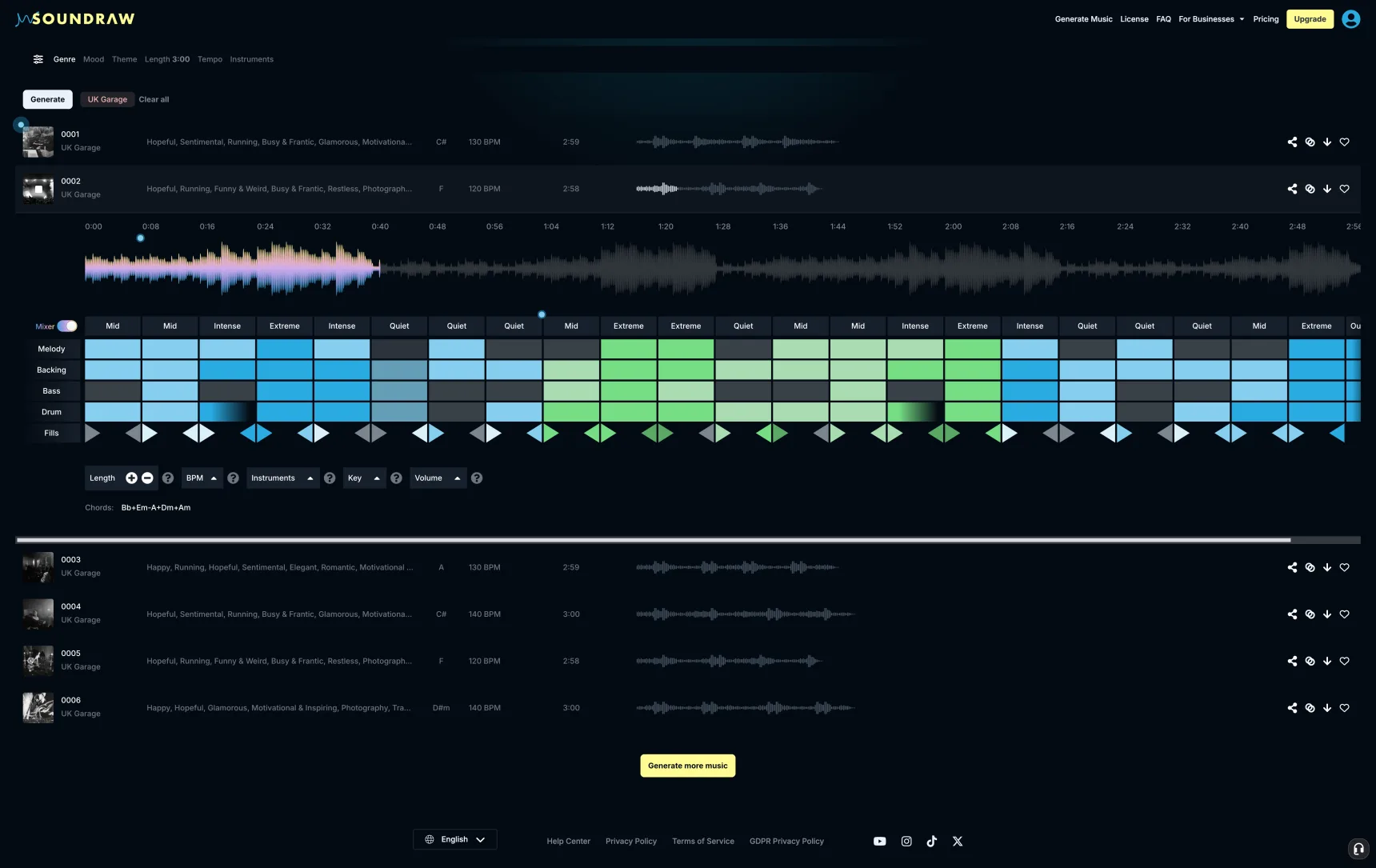Toggle Drum block in first Mid section

pyautogui.click(x=113, y=412)
